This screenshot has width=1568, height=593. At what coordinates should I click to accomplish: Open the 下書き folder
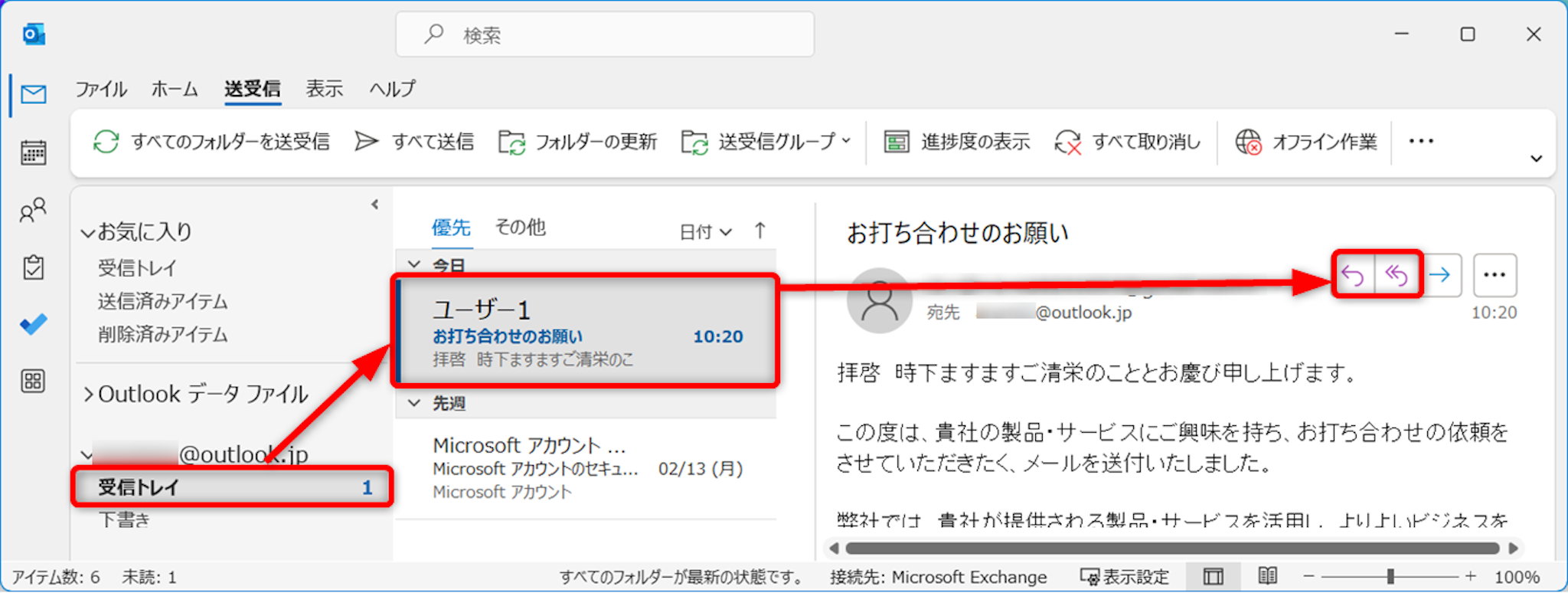(125, 520)
